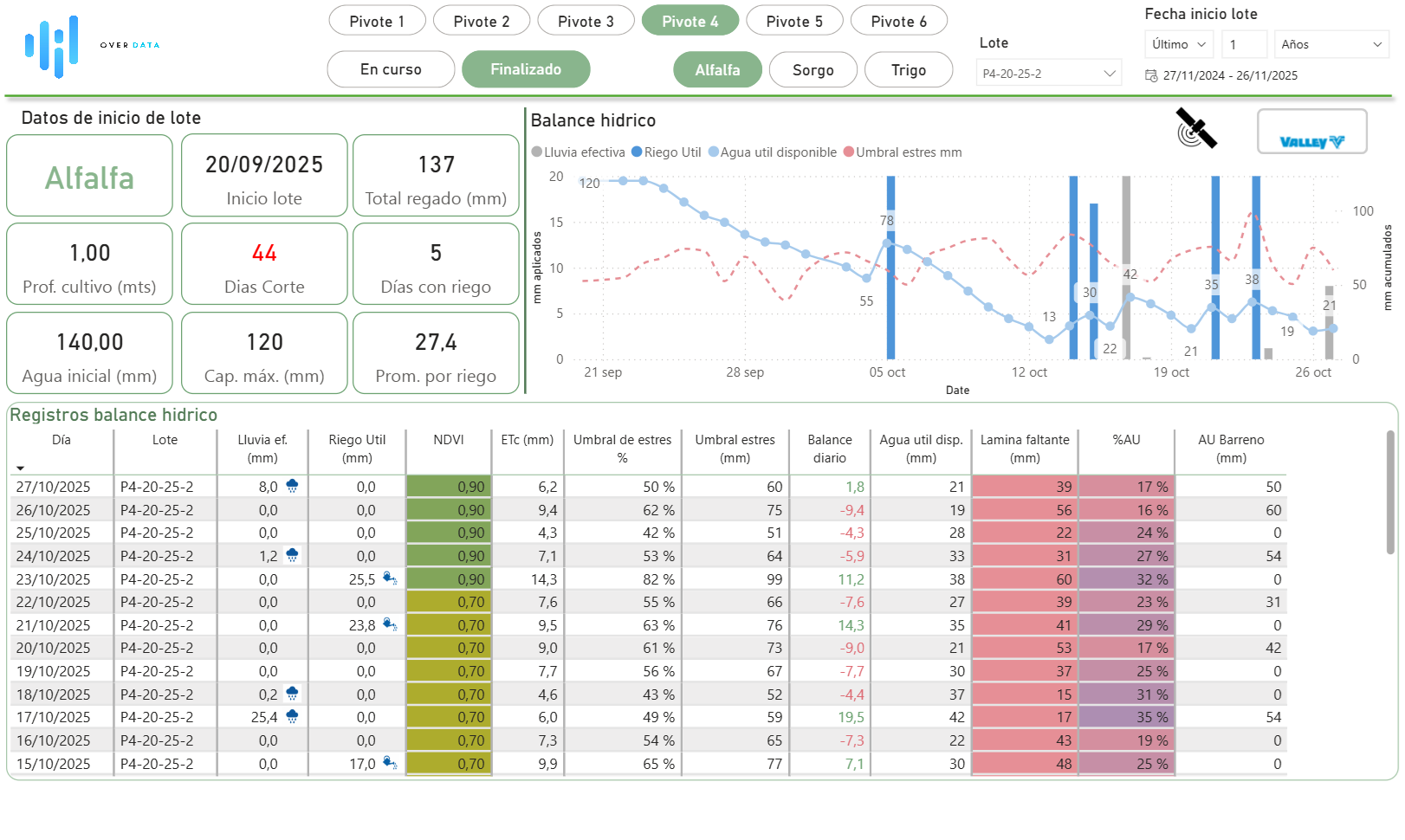Click the number input showing 1
Screen dimensions: 1405x840
coord(1245,43)
